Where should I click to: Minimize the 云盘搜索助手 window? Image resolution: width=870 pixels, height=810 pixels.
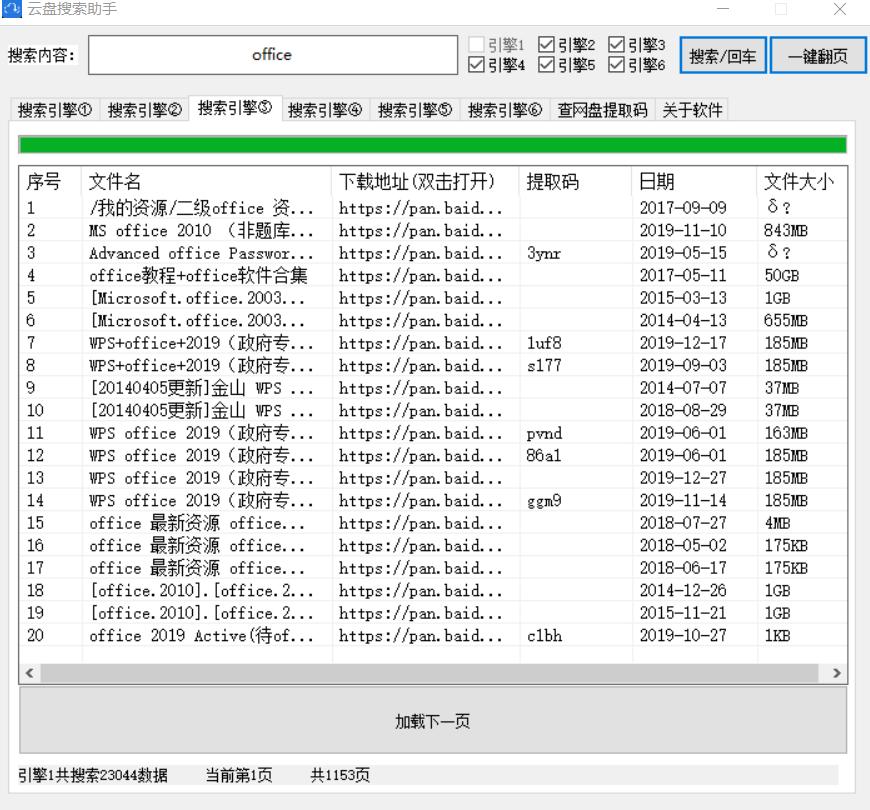point(722,9)
